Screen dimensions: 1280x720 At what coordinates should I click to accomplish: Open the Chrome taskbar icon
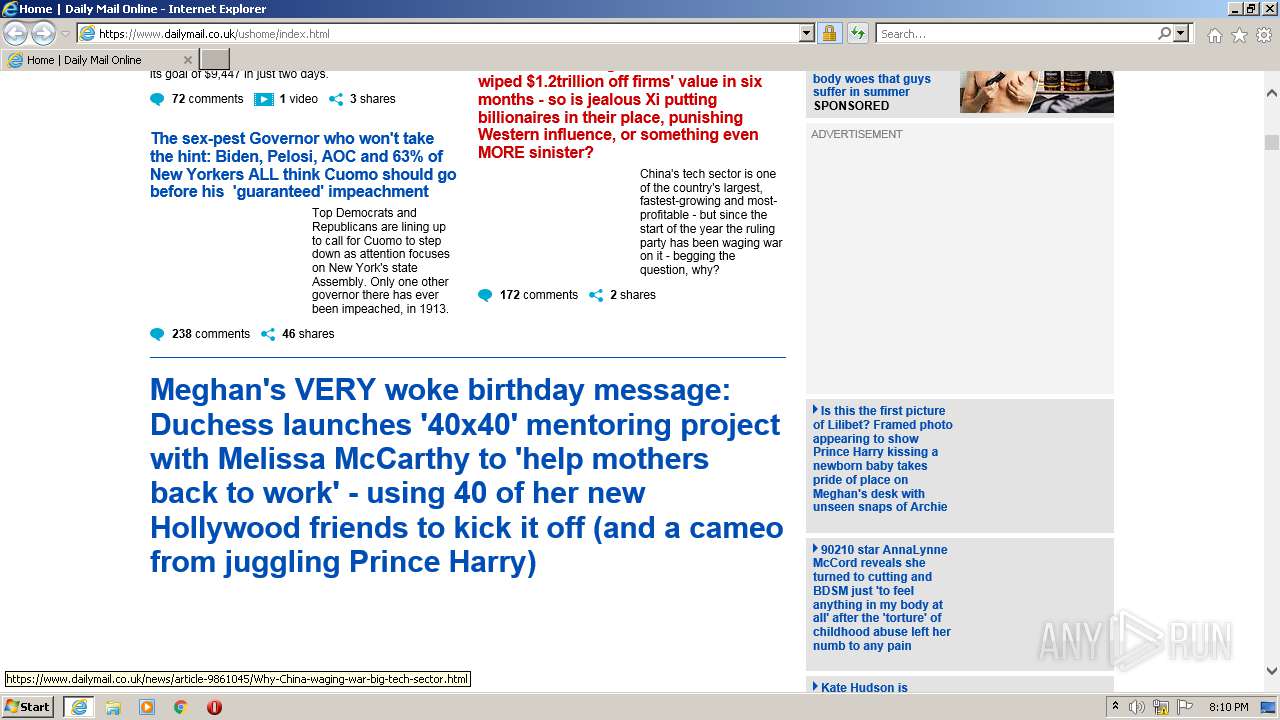click(x=181, y=707)
